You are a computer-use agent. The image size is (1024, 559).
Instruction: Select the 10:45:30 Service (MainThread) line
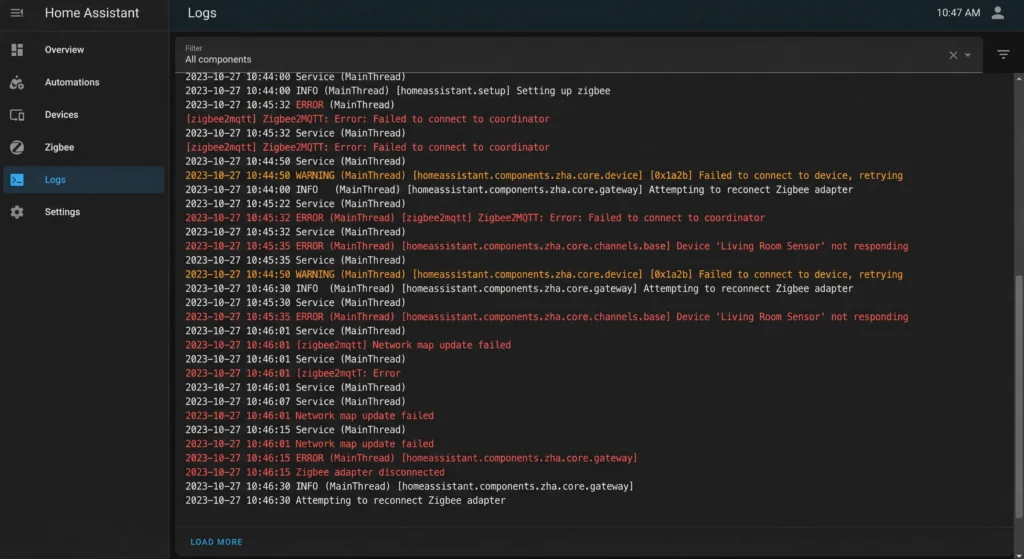tap(295, 303)
